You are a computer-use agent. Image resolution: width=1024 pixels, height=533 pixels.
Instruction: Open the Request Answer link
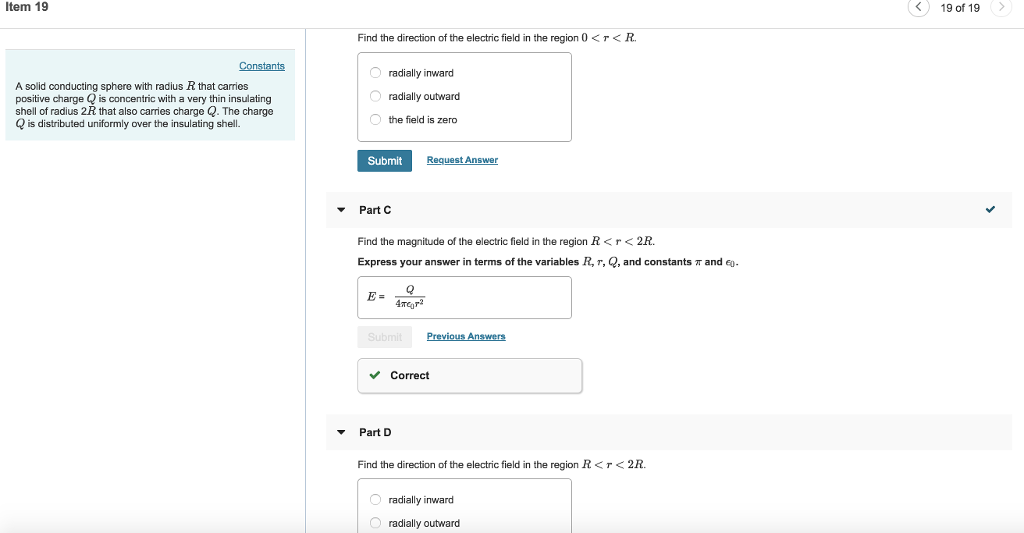pos(462,160)
